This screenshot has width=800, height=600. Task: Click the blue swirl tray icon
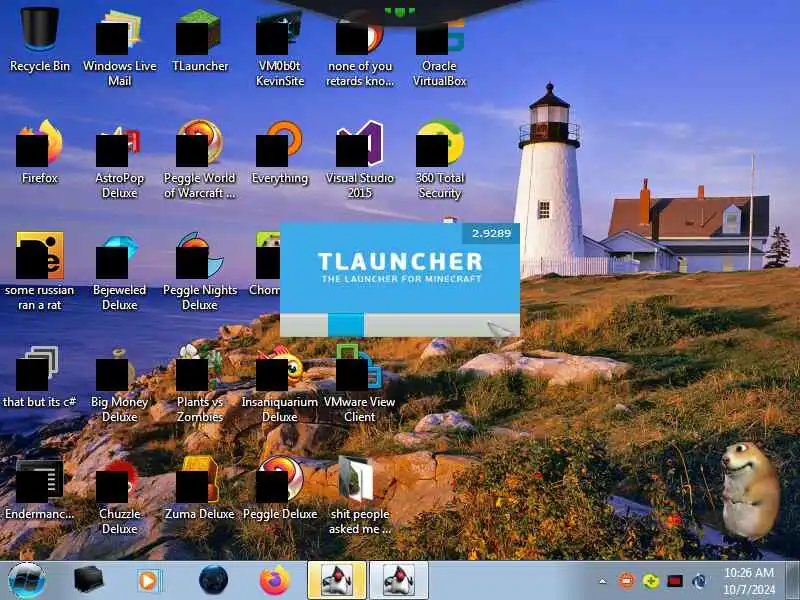699,581
